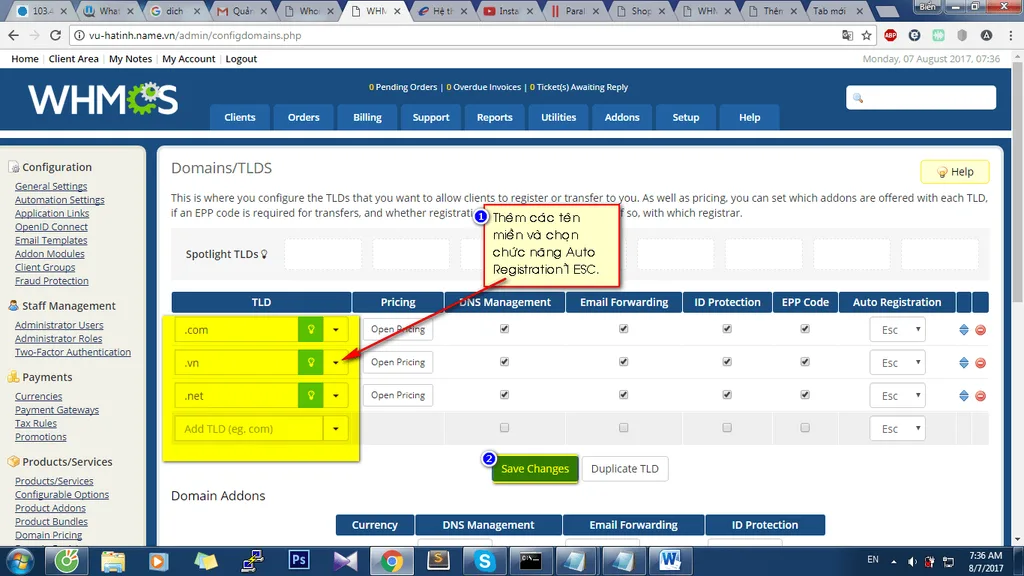Delete the .com TLD row
The height and width of the screenshot is (576, 1024).
980,330
